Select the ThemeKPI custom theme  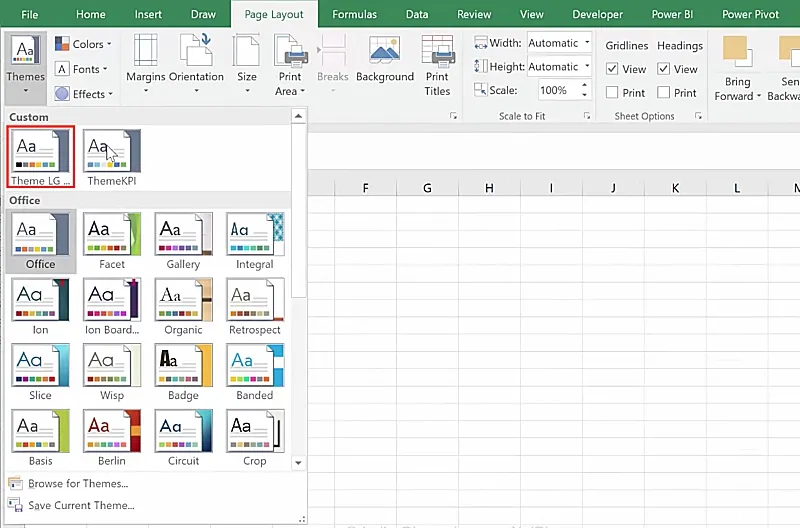click(112, 152)
